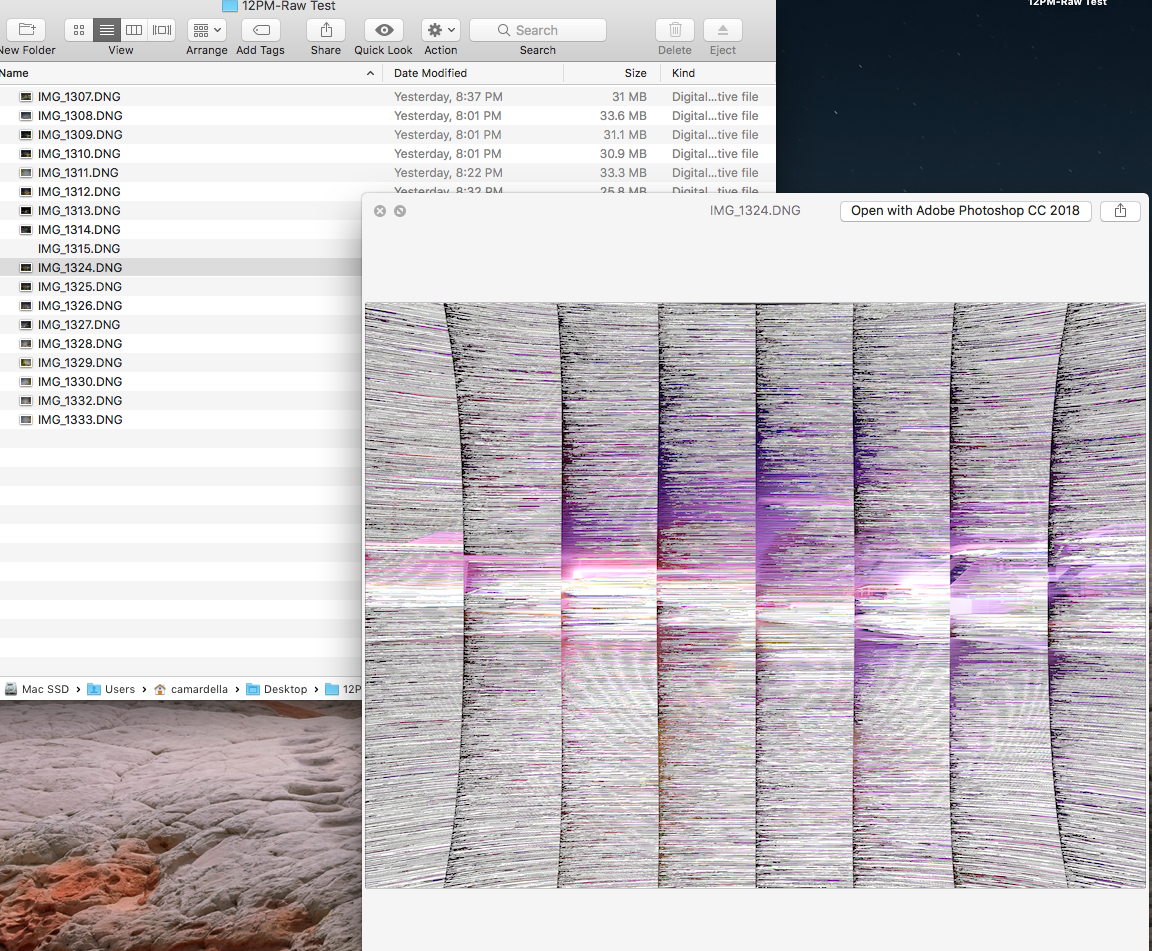The image size is (1152, 951).
Task: Switch Finder to column view
Action: click(134, 30)
